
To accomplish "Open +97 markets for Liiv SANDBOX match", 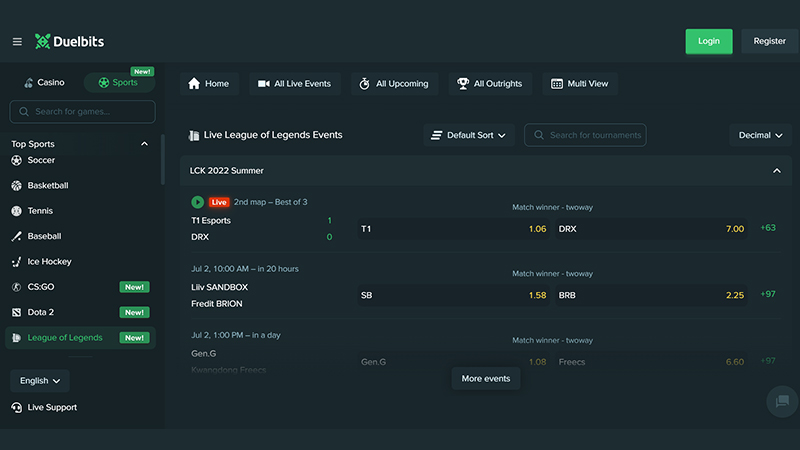I will coord(768,294).
